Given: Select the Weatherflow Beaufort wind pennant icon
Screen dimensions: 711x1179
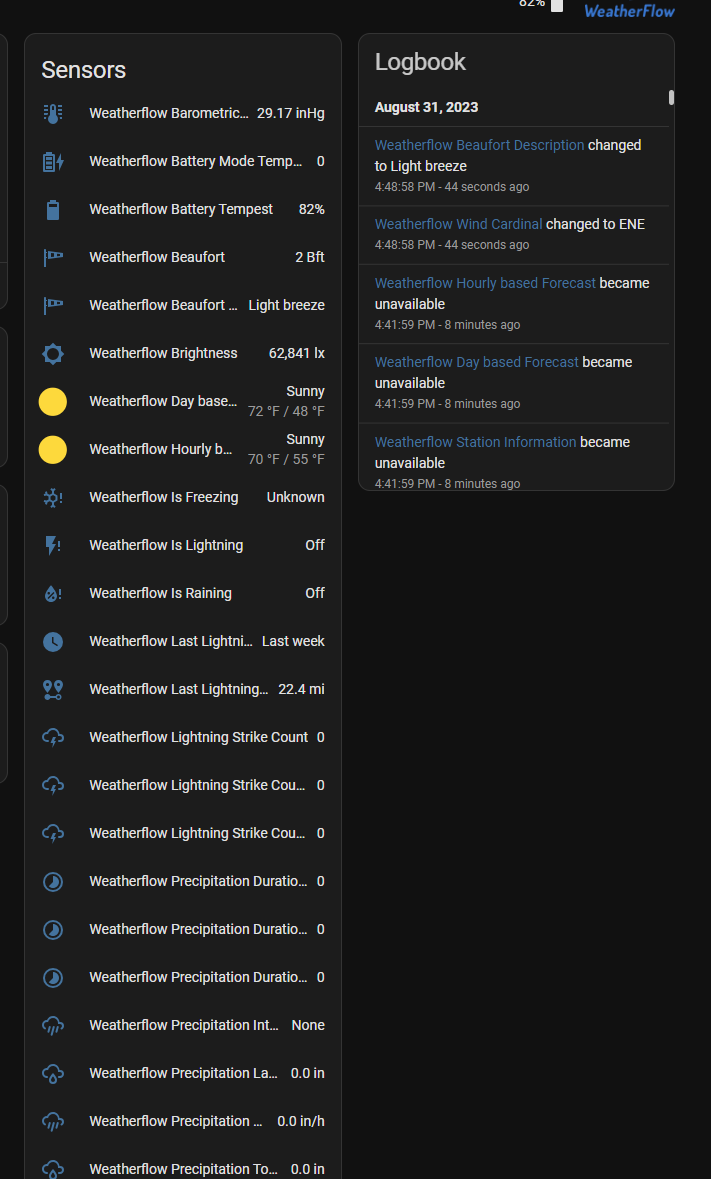Looking at the screenshot, I should click(x=52, y=257).
